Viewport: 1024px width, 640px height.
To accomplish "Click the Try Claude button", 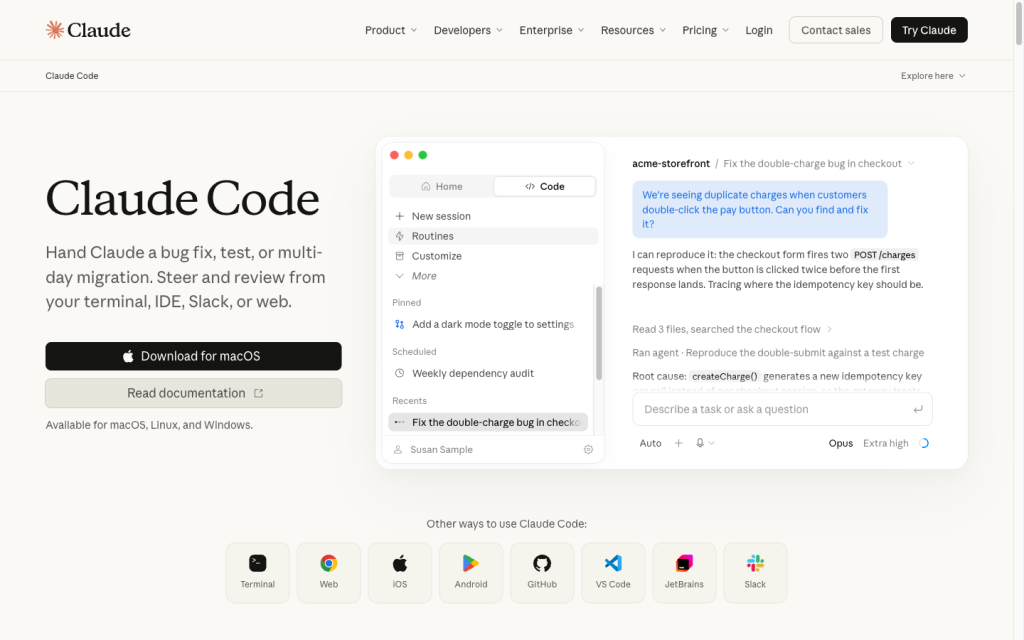I will tap(929, 30).
